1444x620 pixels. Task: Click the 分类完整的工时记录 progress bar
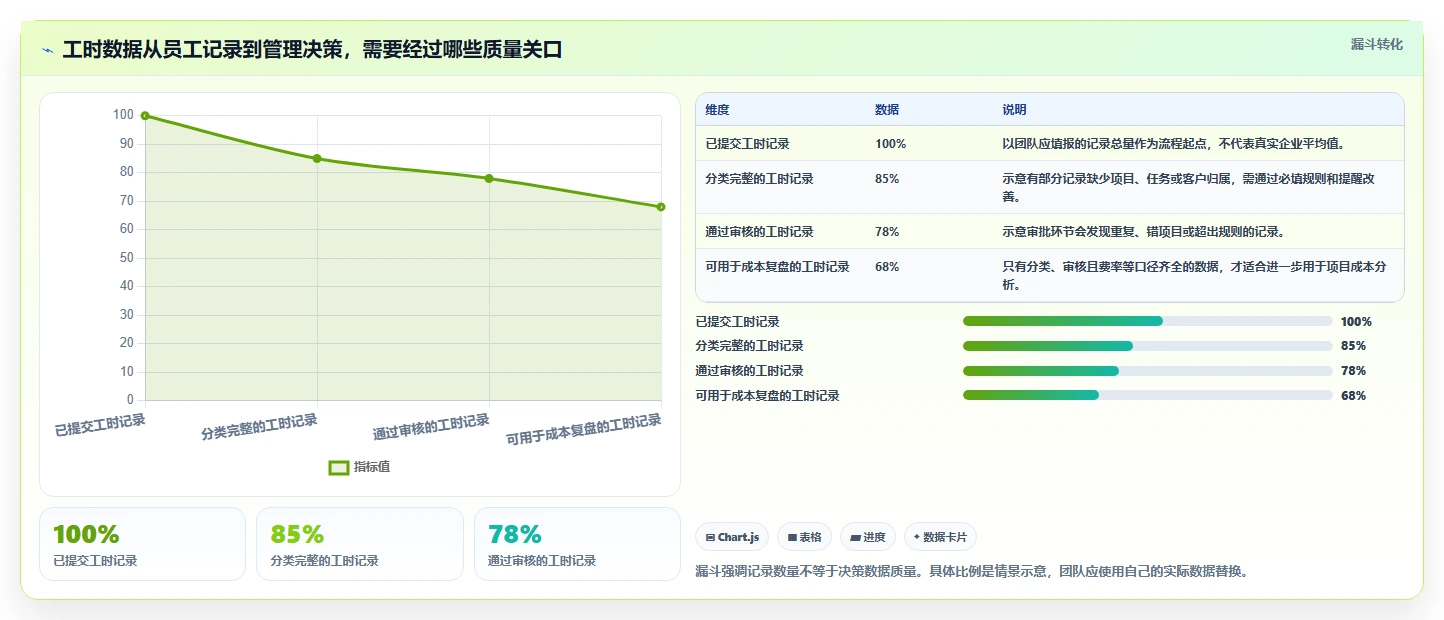1147,346
